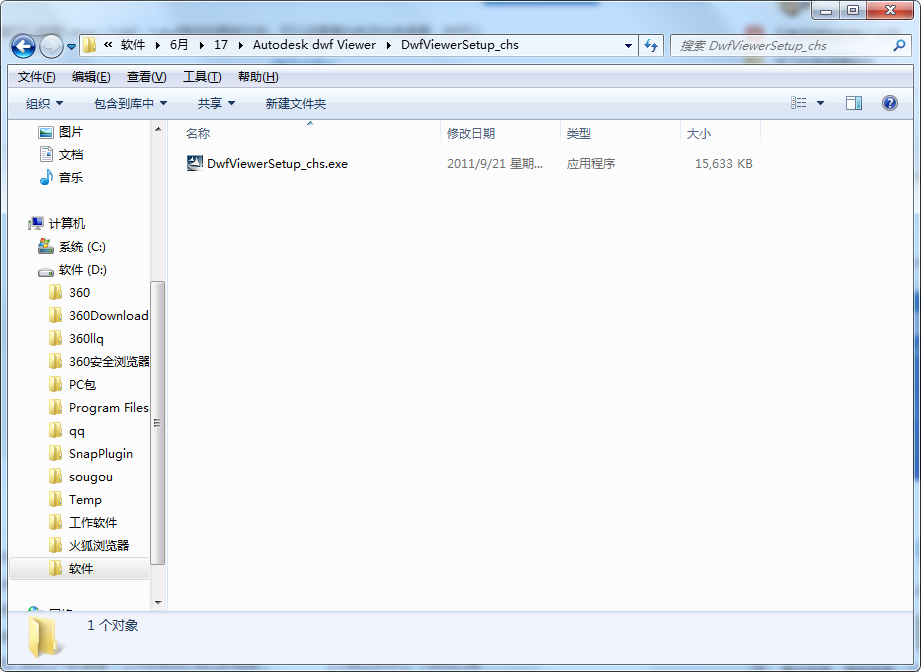921x672 pixels.
Task: Click the folder icon in address bar
Action: (x=89, y=45)
